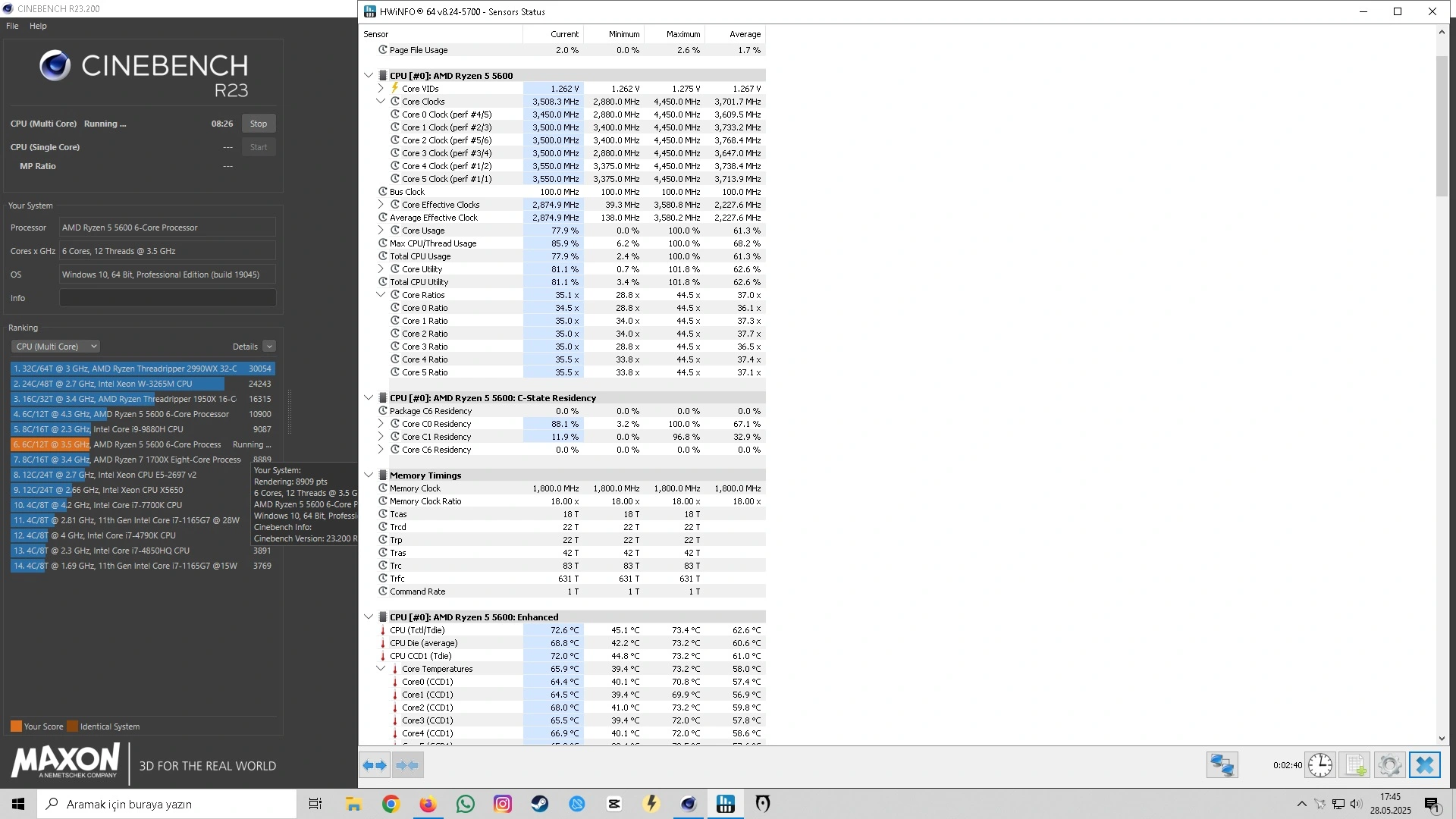Open volume control in system tray

coord(1356,804)
